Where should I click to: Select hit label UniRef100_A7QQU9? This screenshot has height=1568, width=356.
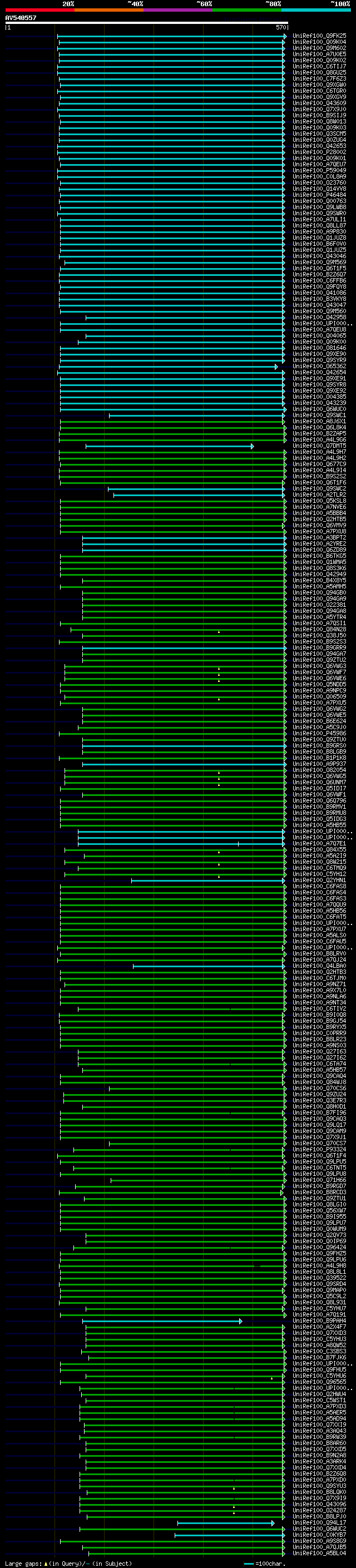click(319, 904)
